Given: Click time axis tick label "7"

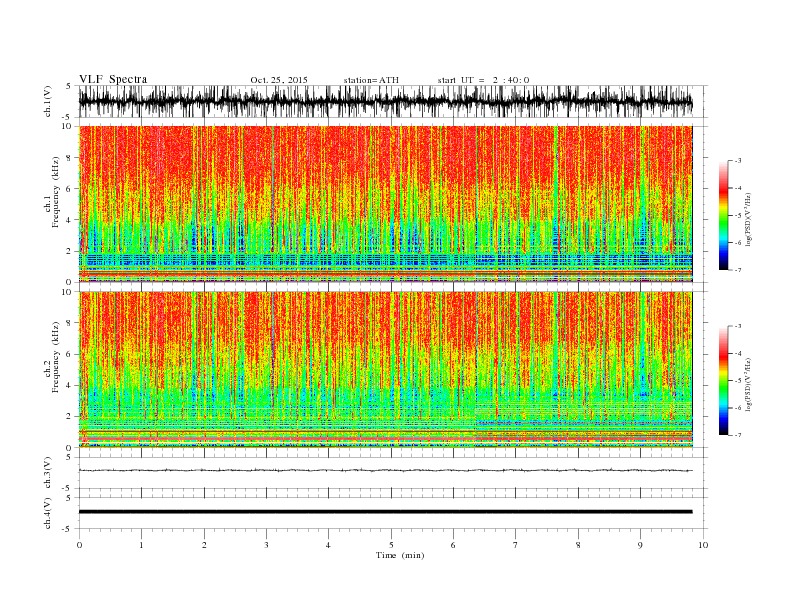Looking at the screenshot, I should pyautogui.click(x=516, y=545).
